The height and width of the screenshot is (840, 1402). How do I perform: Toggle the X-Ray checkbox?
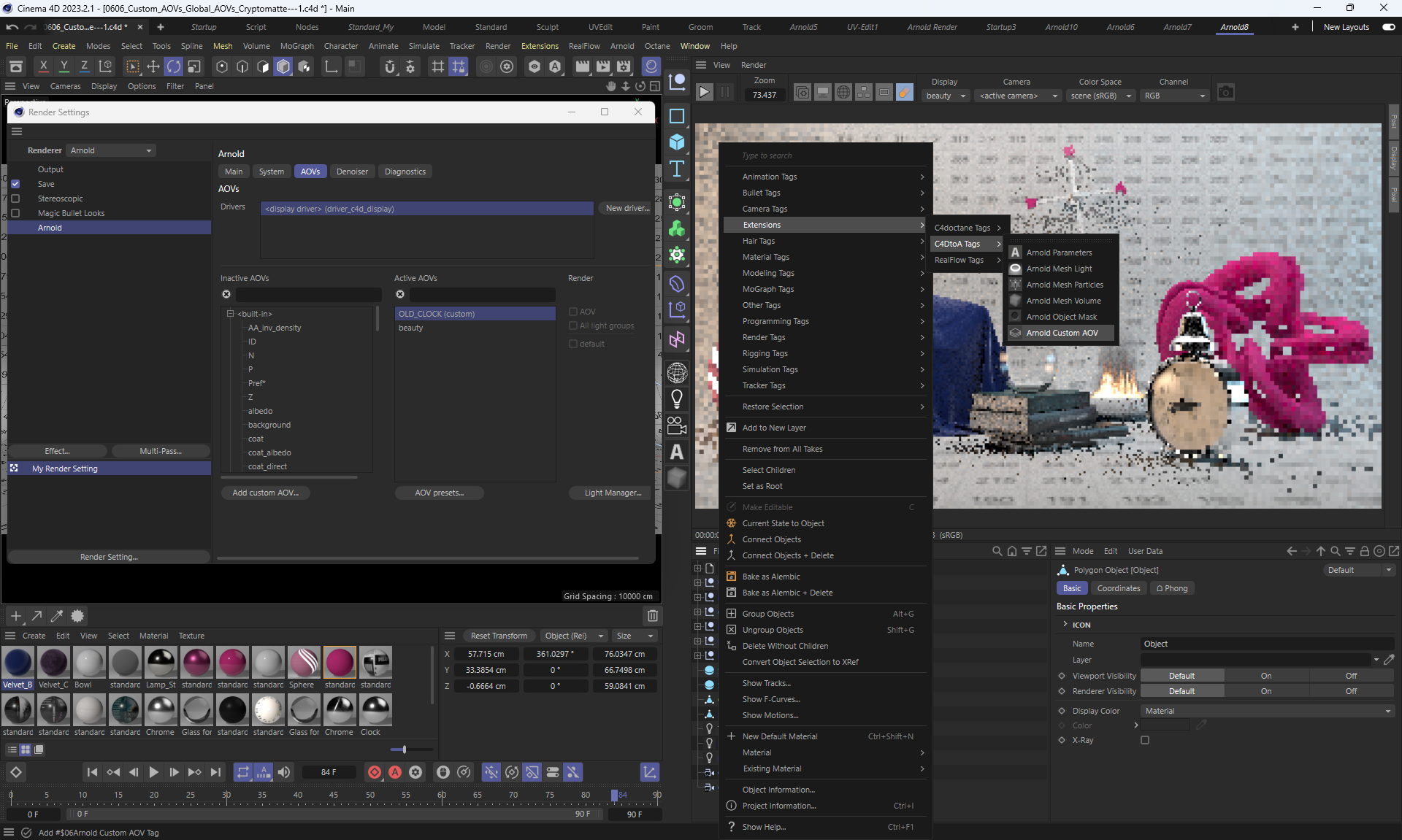click(x=1145, y=740)
